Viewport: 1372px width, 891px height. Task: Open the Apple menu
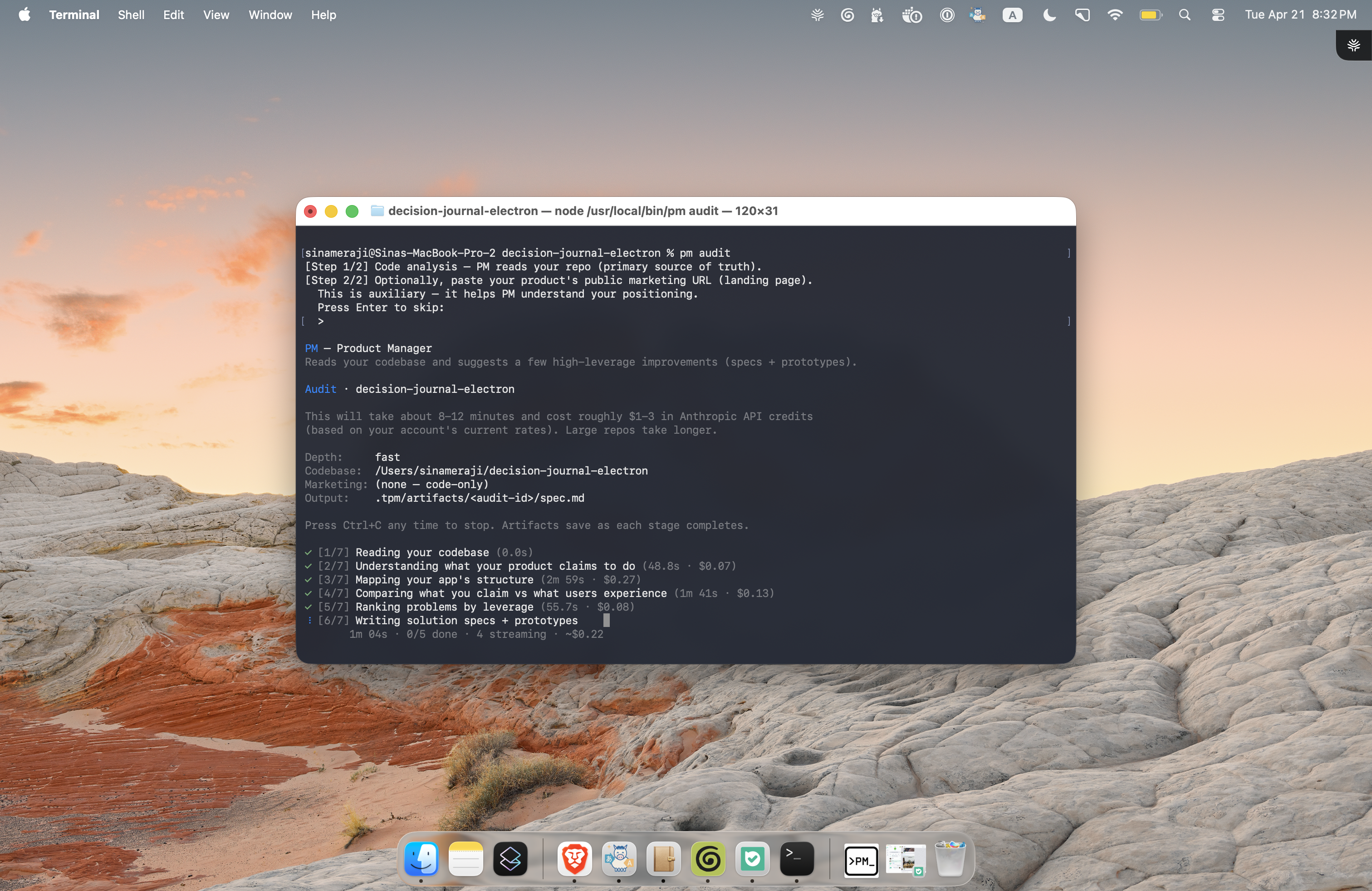click(24, 15)
